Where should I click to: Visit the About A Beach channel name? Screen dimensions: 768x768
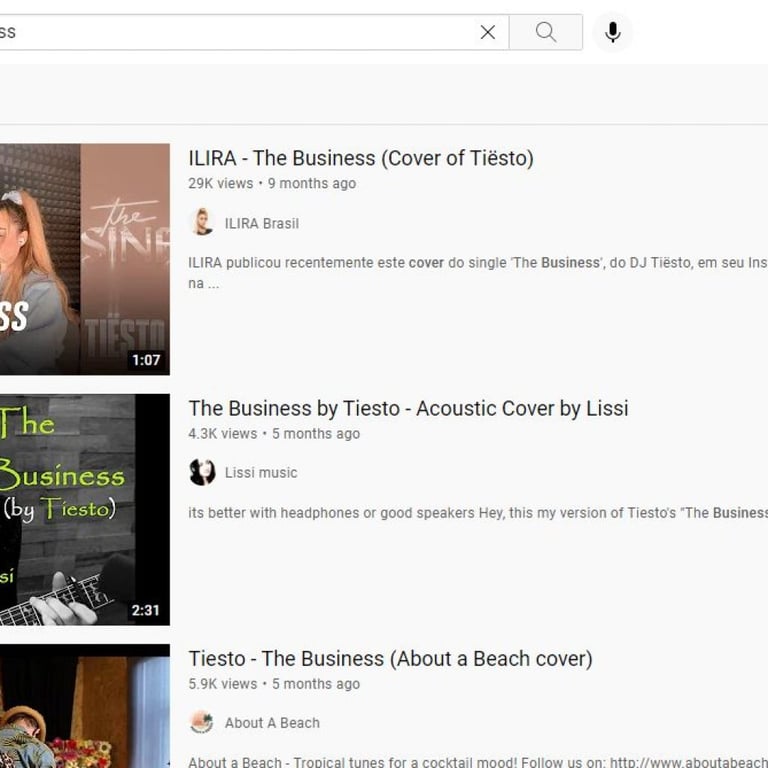click(272, 723)
